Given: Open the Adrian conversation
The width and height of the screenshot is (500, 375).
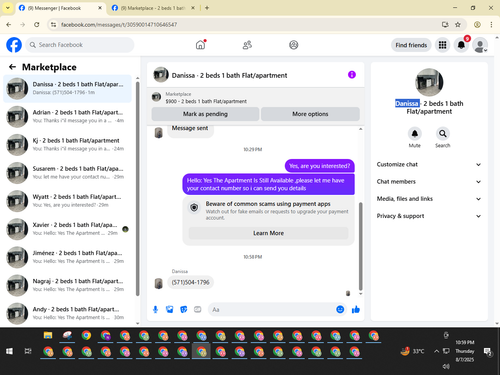Looking at the screenshot, I should tap(67, 117).
